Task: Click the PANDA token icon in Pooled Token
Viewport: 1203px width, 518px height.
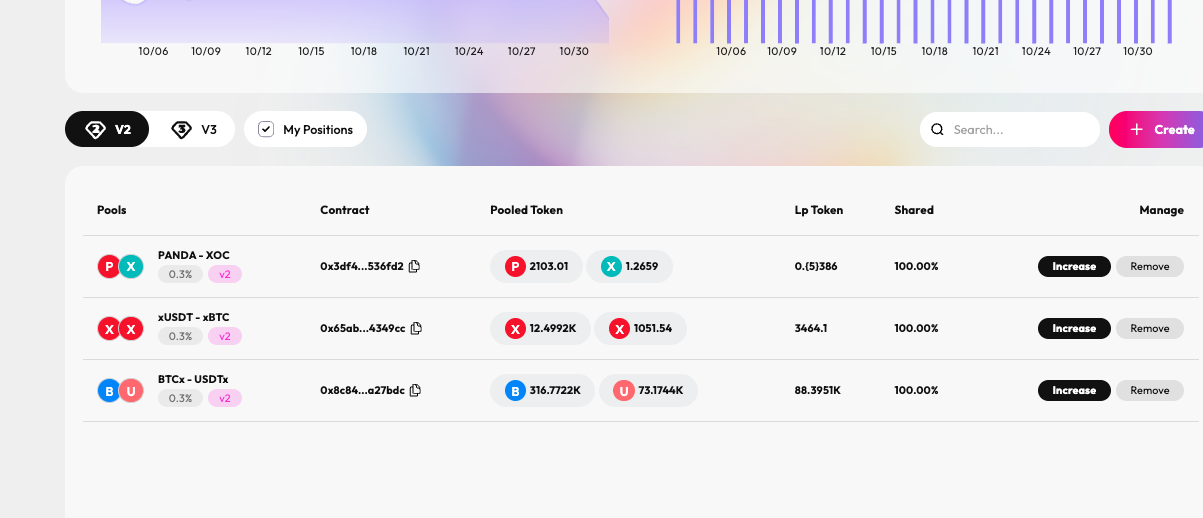Action: 515,266
